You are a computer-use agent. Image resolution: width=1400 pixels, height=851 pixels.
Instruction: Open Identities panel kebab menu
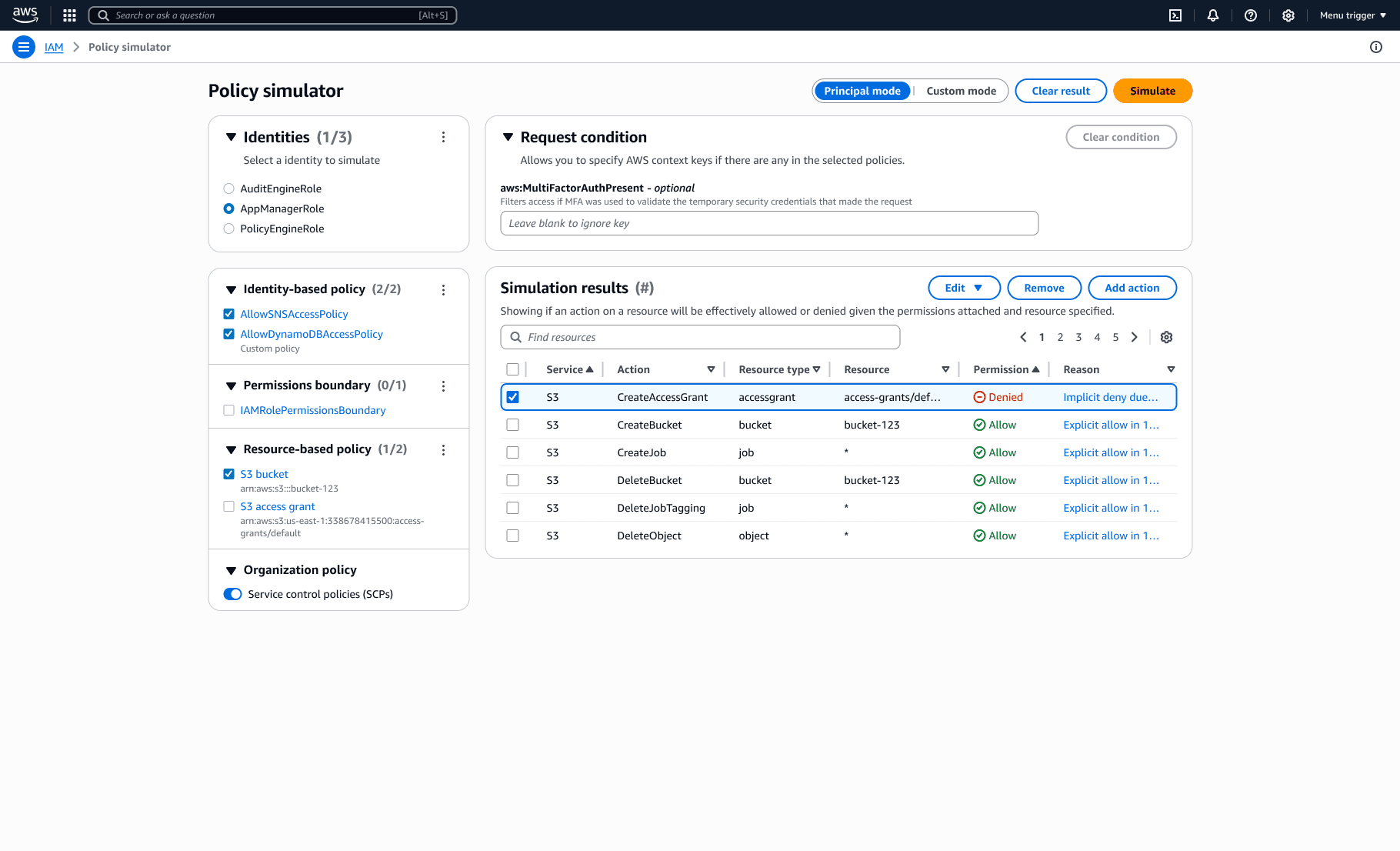point(443,137)
